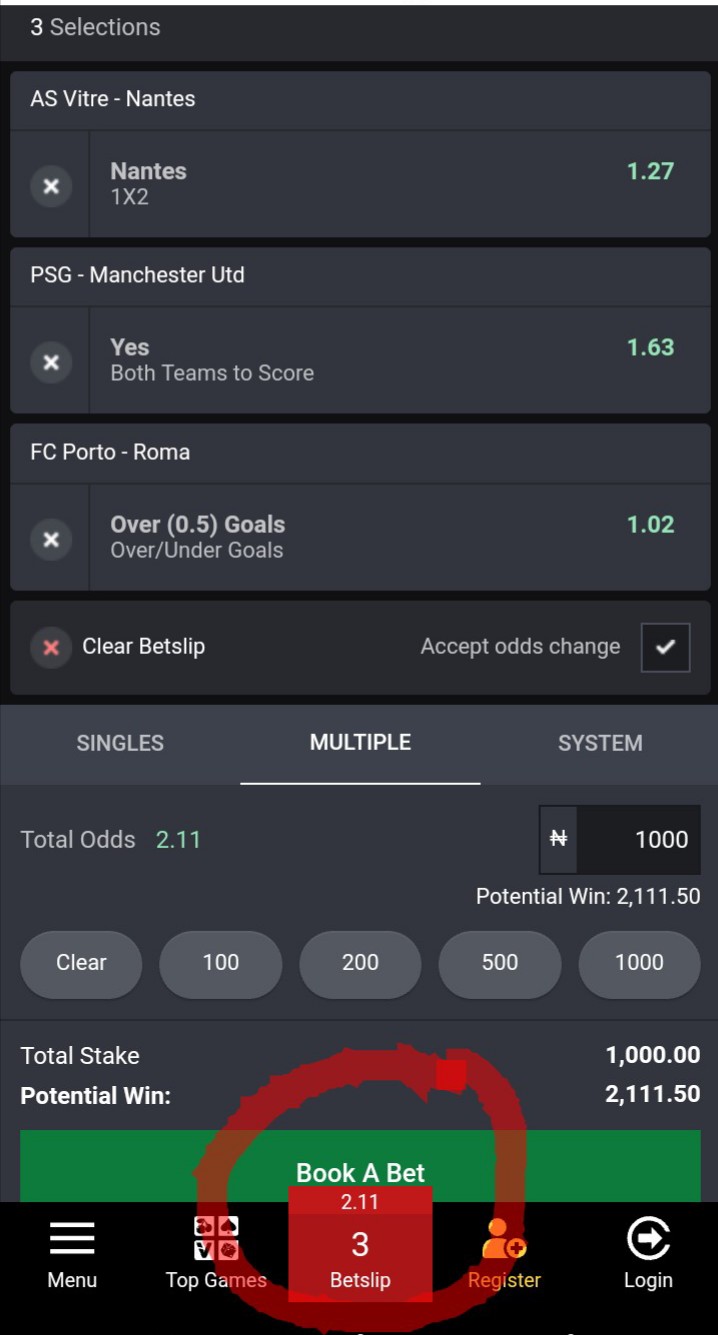
Task: Tap the Login icon
Action: (648, 1238)
